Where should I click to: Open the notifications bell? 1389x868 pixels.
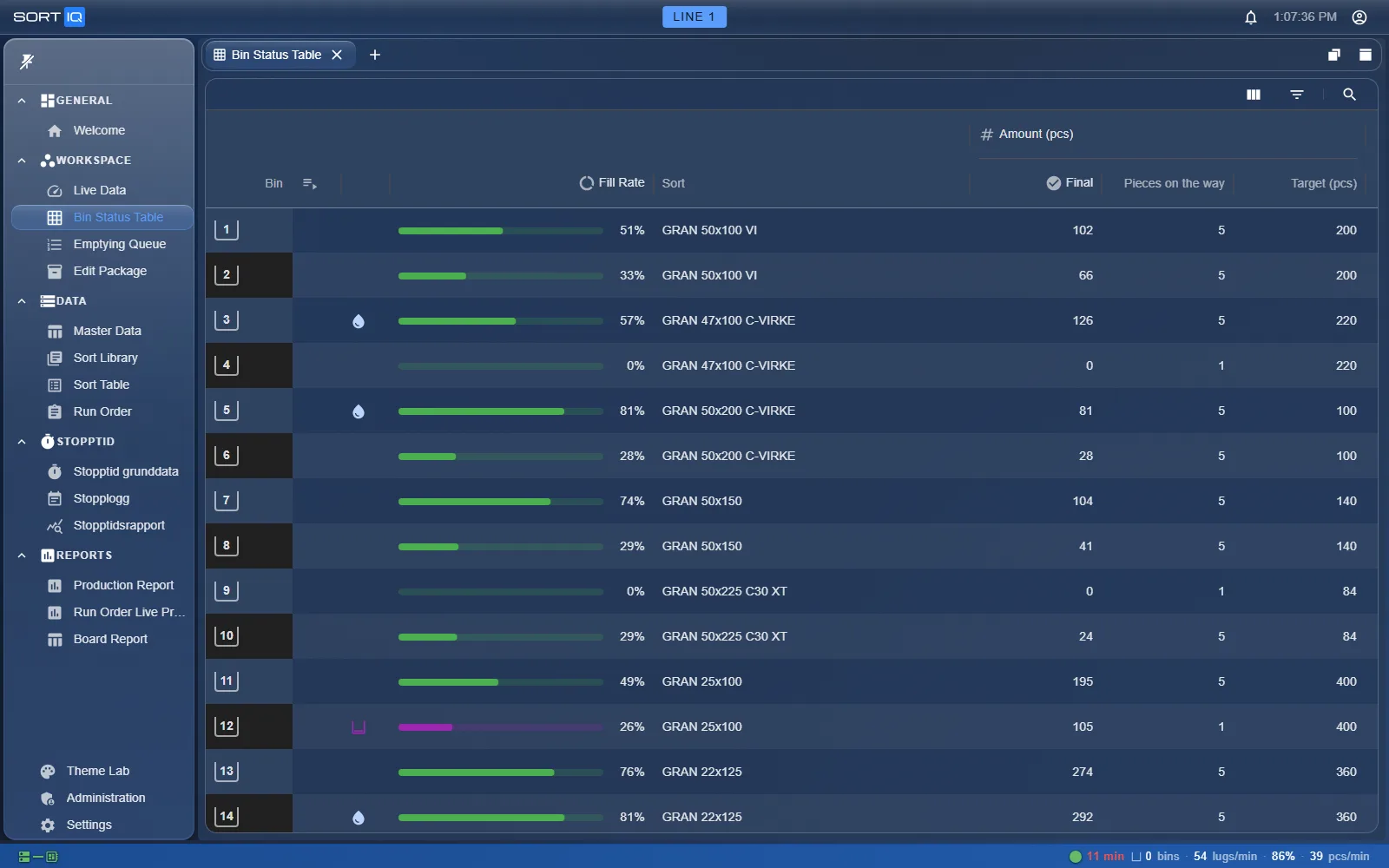click(1251, 17)
